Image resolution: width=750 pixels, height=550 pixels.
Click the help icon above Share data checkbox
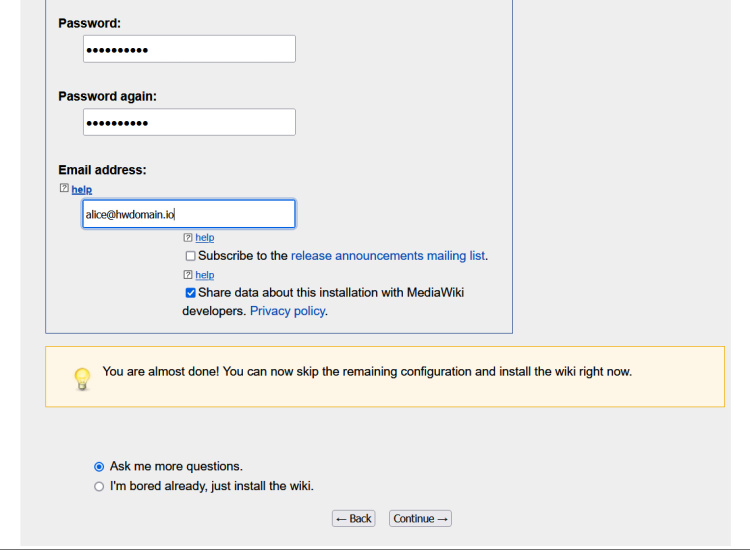tap(188, 275)
